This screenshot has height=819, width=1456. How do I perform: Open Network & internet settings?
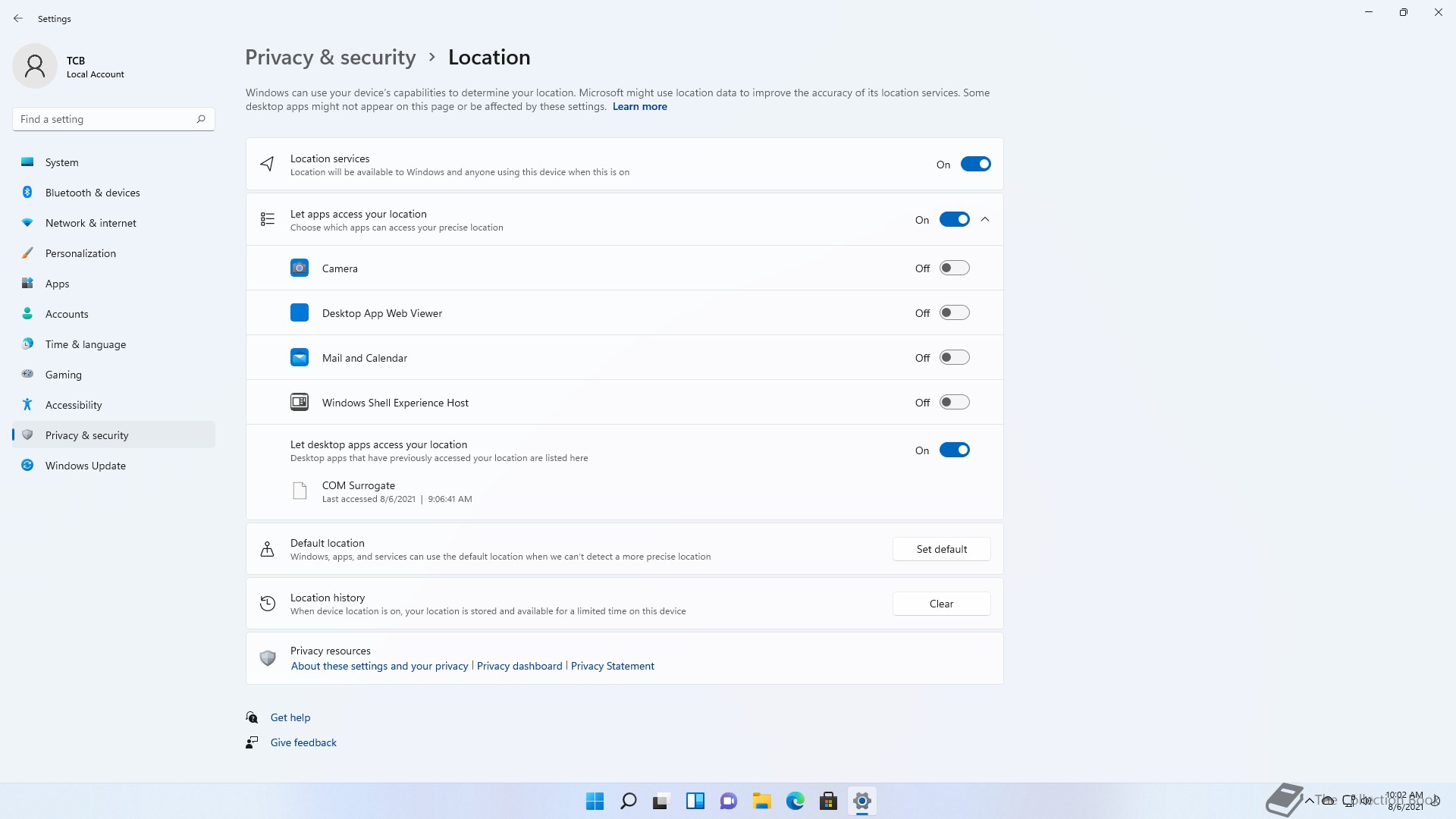coord(90,223)
